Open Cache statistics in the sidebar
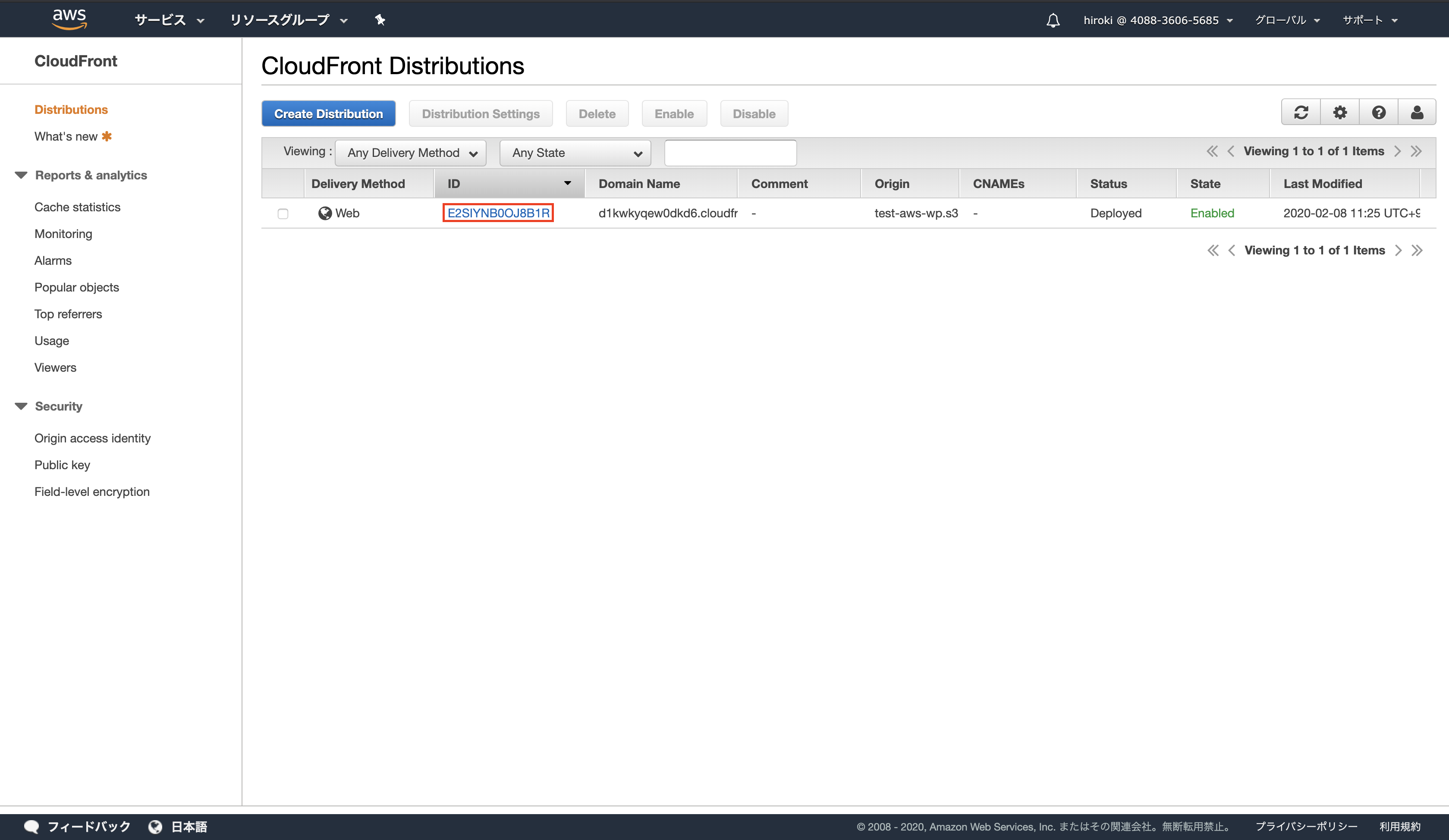Screen dimensions: 1449x840 pos(77,207)
